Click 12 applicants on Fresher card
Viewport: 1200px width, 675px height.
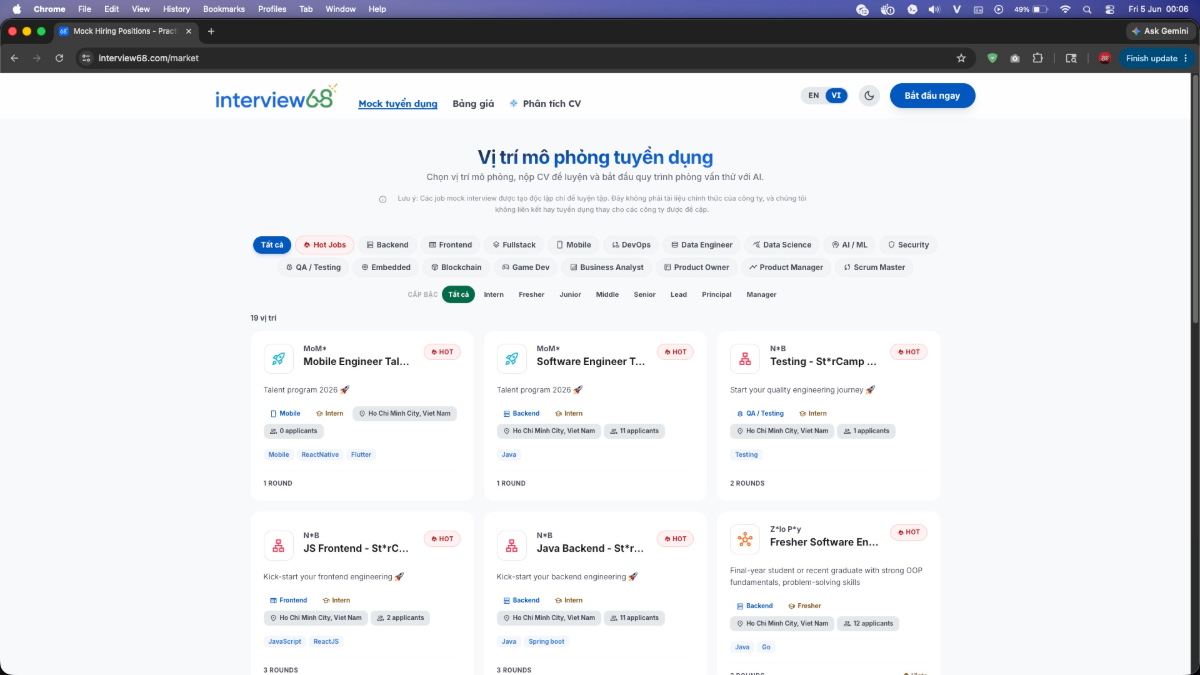pos(867,624)
